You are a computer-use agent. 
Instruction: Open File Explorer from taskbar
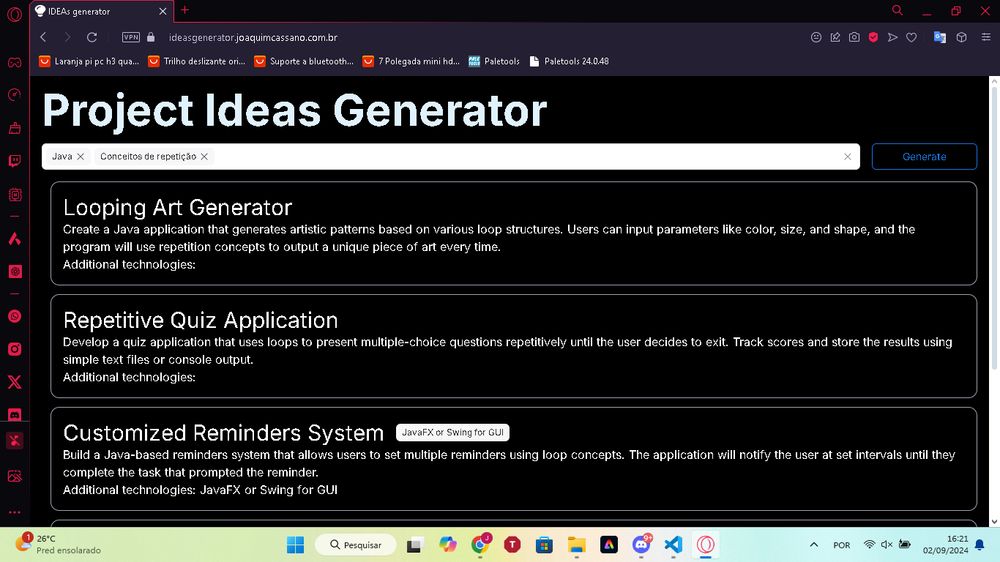(x=577, y=544)
